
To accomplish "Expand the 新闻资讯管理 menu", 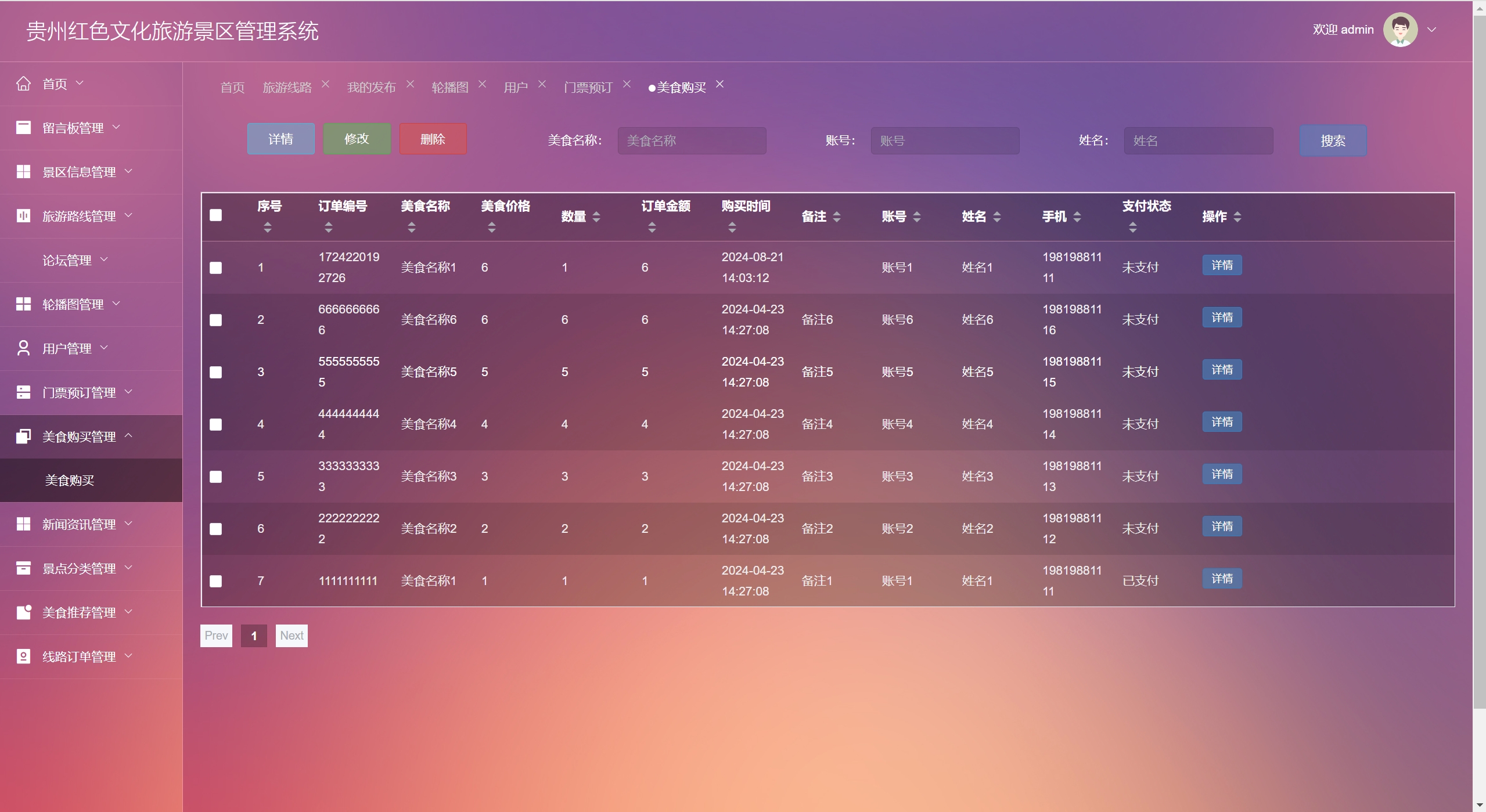I will click(x=79, y=524).
